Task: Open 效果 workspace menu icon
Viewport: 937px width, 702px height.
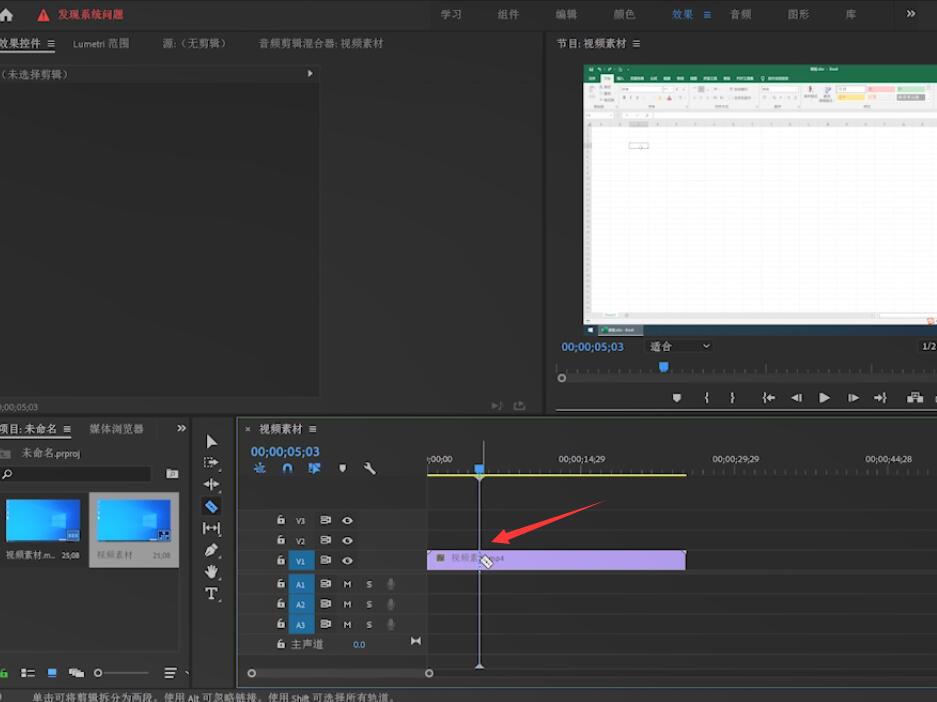Action: 708,15
